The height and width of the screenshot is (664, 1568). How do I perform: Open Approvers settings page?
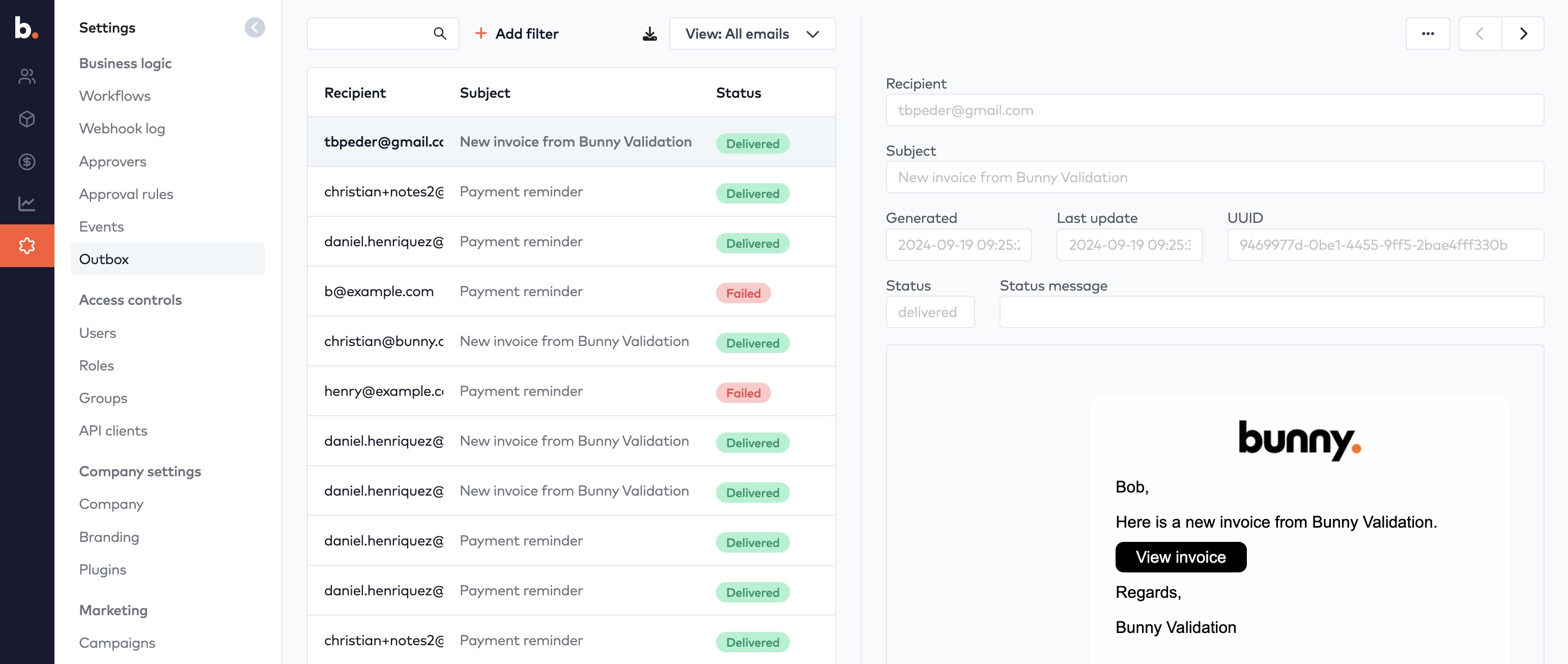pos(112,161)
